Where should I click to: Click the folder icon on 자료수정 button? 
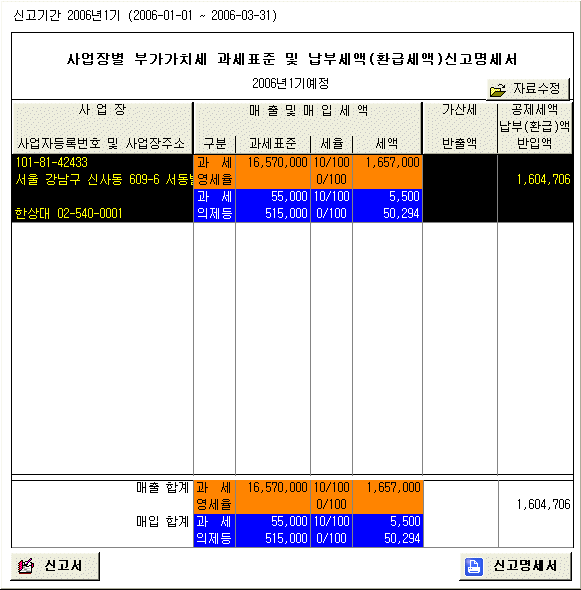[x=498, y=90]
